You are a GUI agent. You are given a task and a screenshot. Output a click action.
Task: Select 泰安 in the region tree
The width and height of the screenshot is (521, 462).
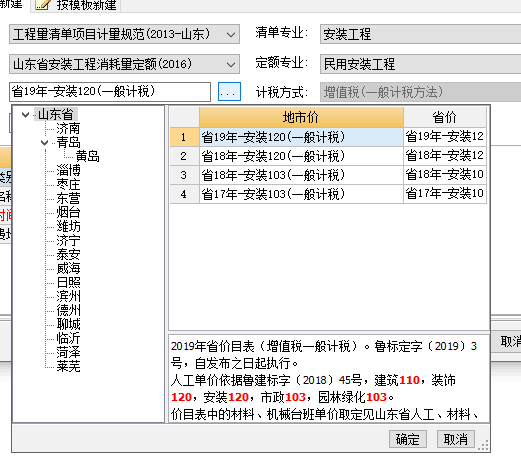68,254
